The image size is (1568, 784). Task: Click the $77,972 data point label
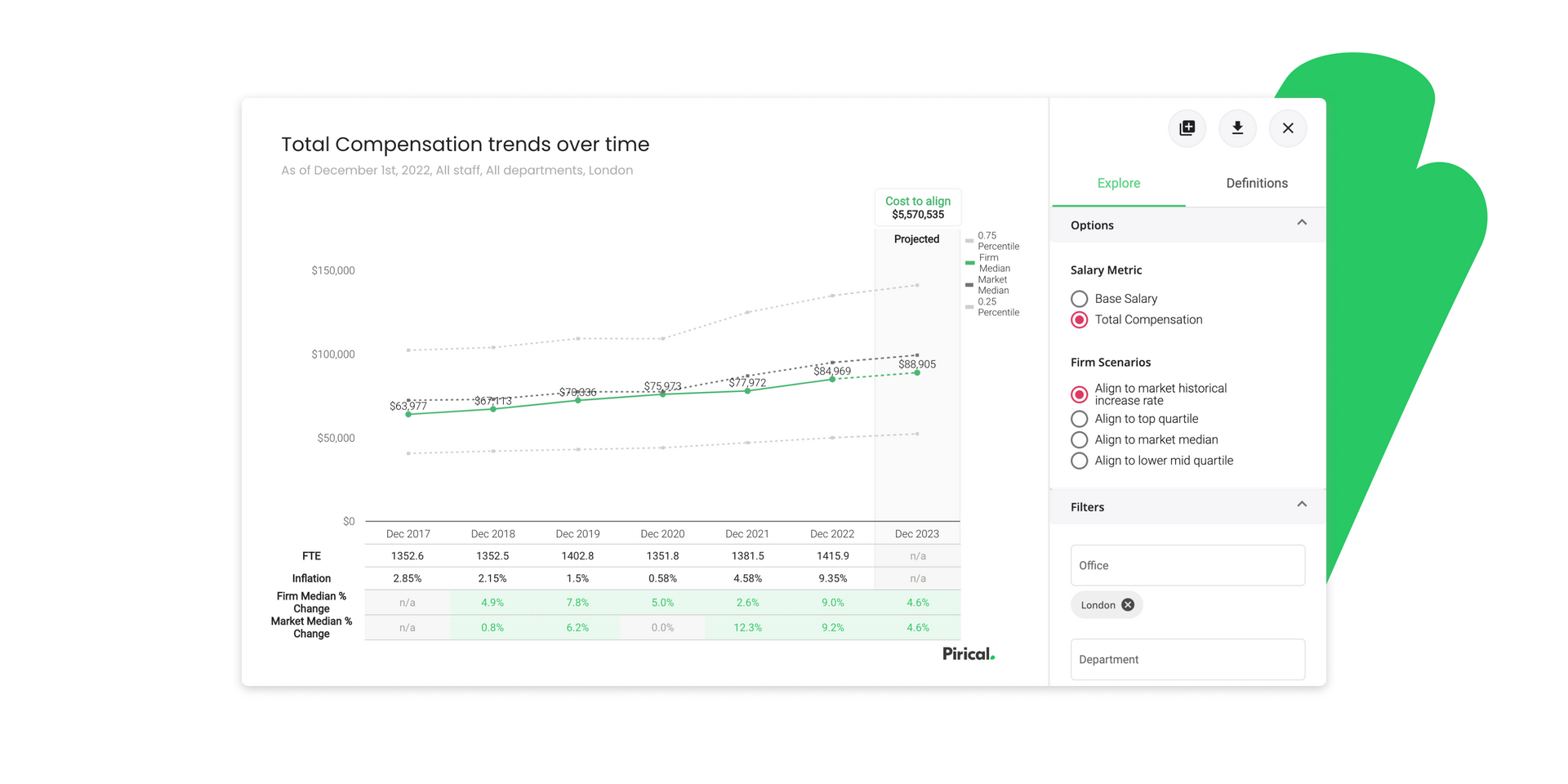pyautogui.click(x=747, y=383)
